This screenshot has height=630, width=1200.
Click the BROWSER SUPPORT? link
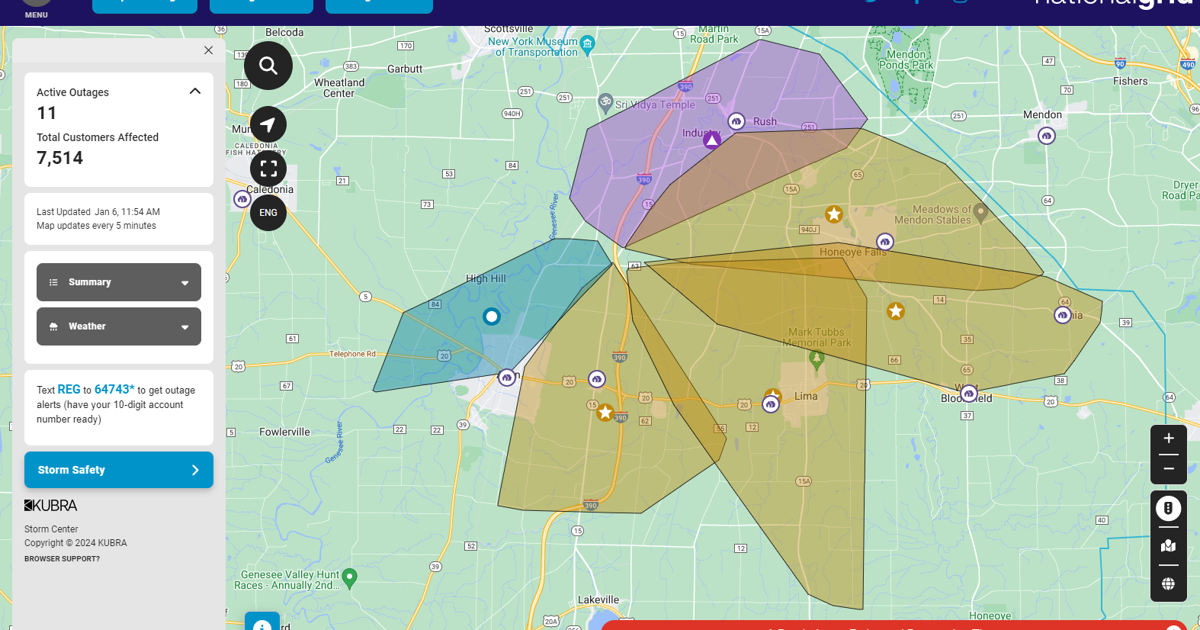coord(62,559)
